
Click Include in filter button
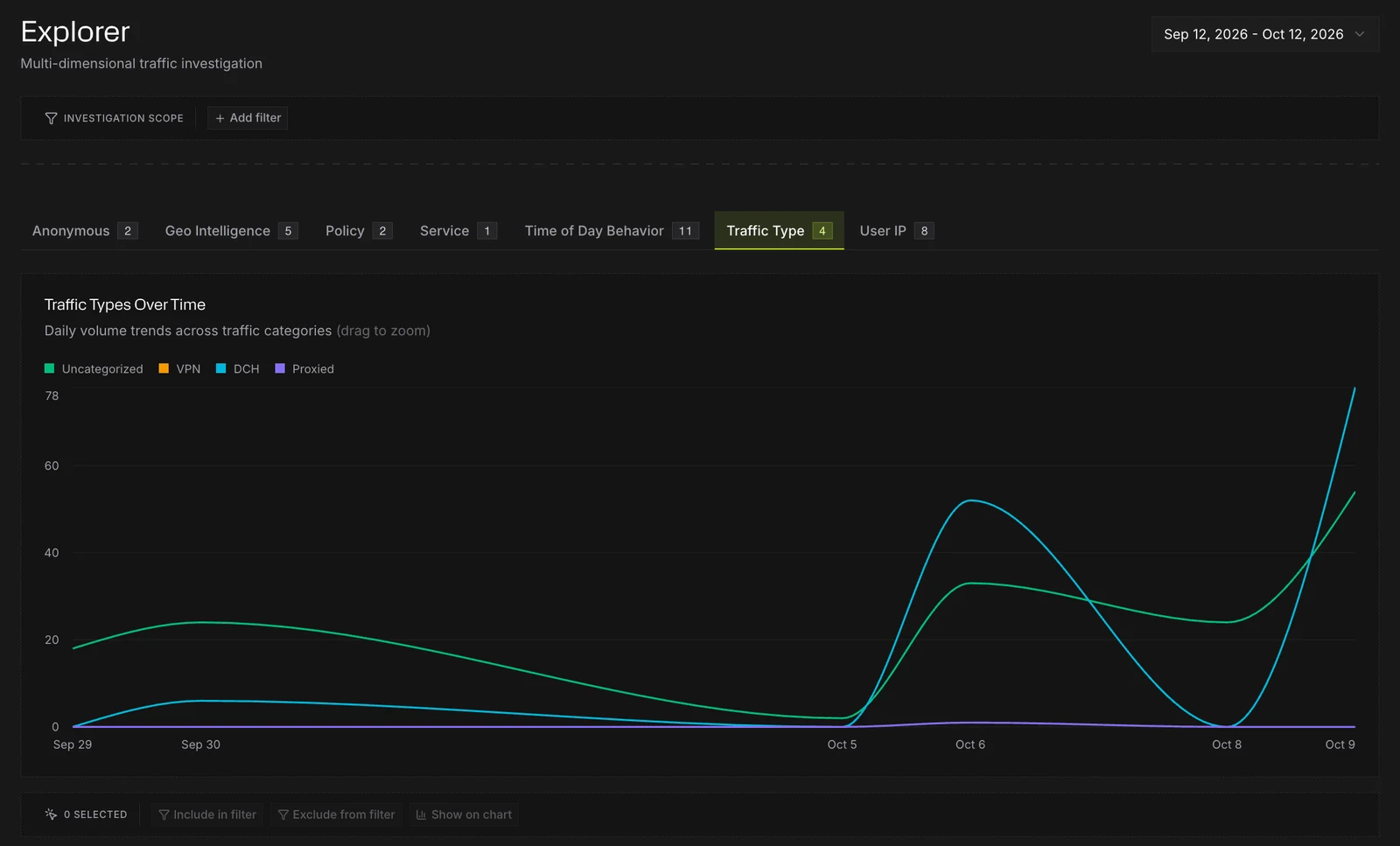pos(207,815)
